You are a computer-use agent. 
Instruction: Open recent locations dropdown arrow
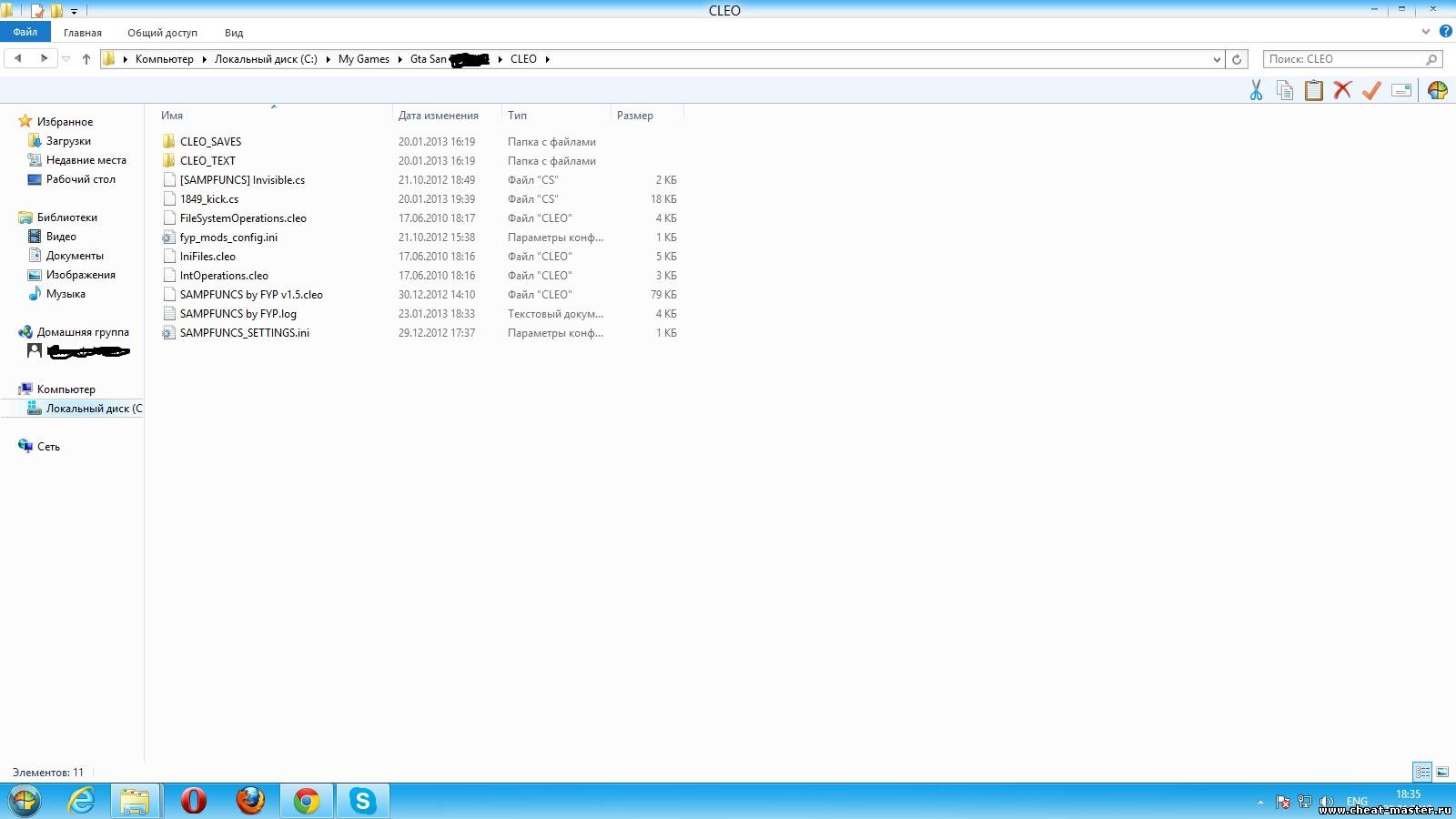coord(66,59)
